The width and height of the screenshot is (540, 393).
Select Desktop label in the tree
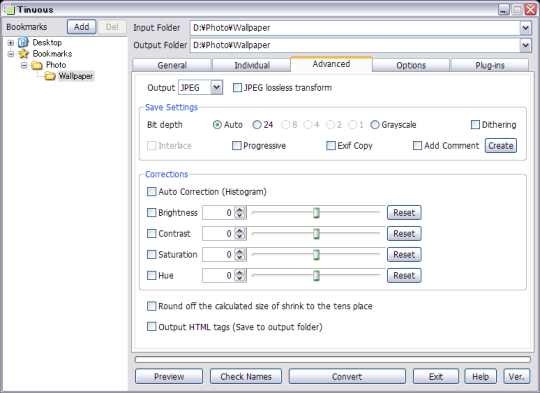[47, 43]
